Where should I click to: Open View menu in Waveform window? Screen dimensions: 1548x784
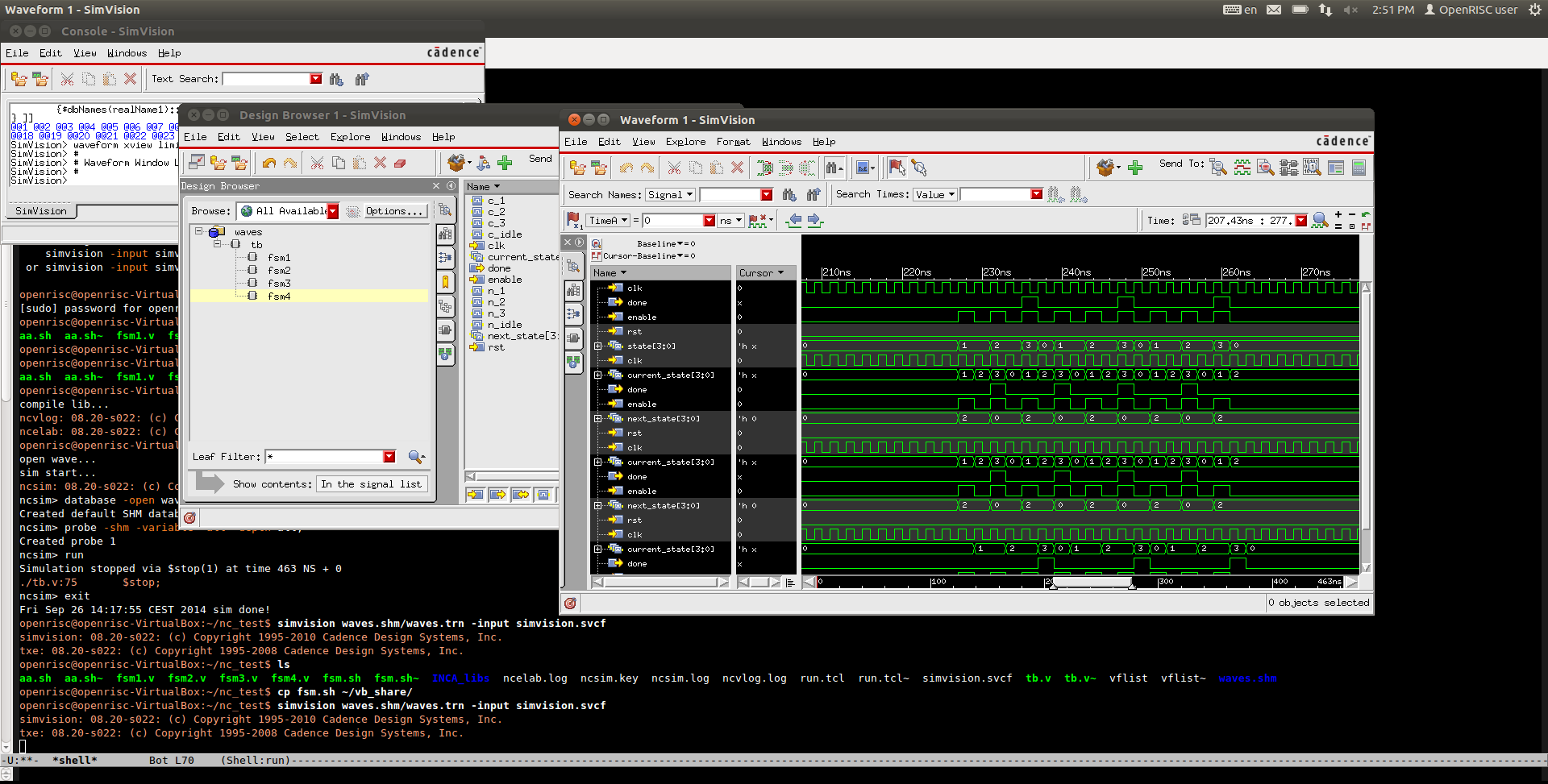point(643,141)
